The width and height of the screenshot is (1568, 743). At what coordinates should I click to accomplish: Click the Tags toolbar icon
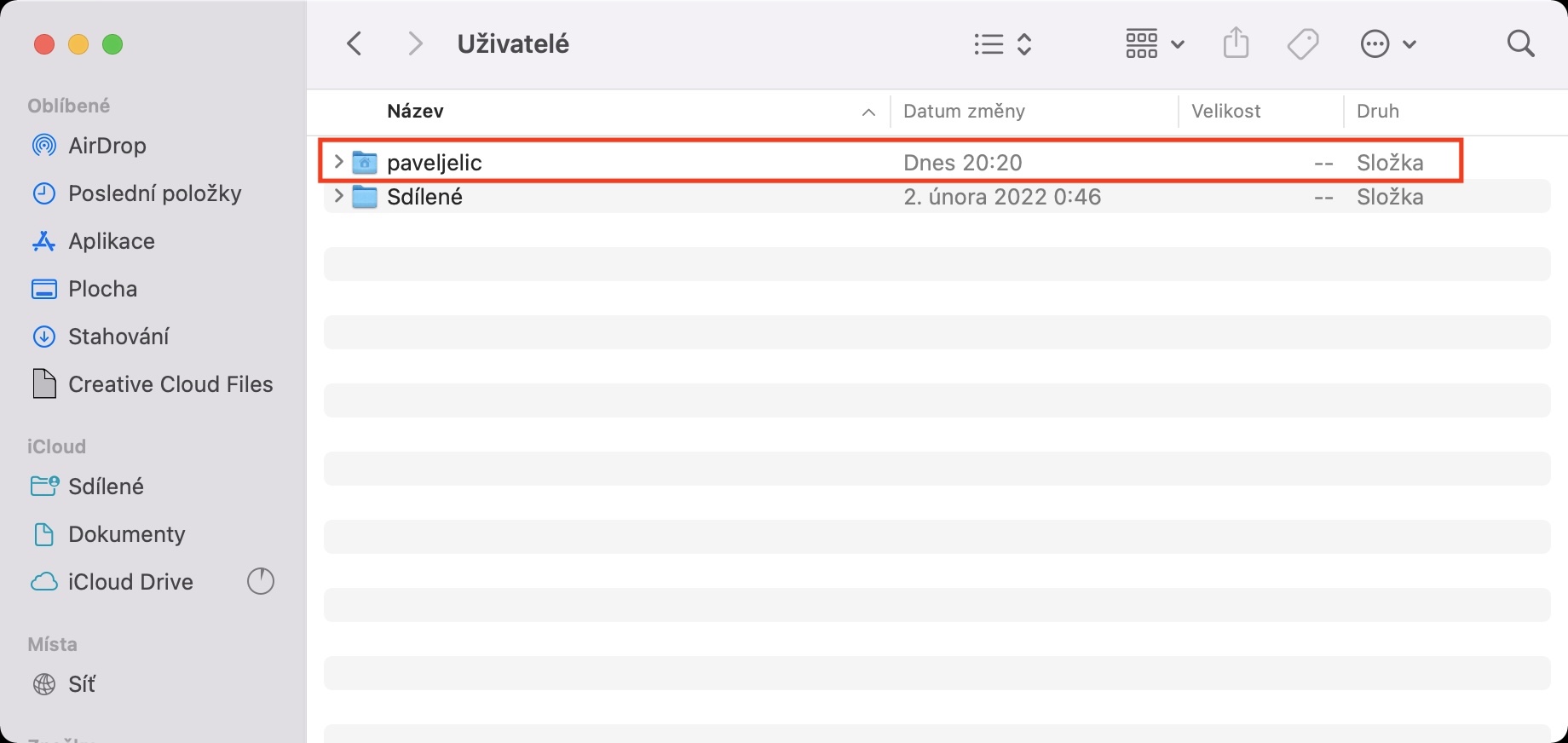coord(1303,43)
